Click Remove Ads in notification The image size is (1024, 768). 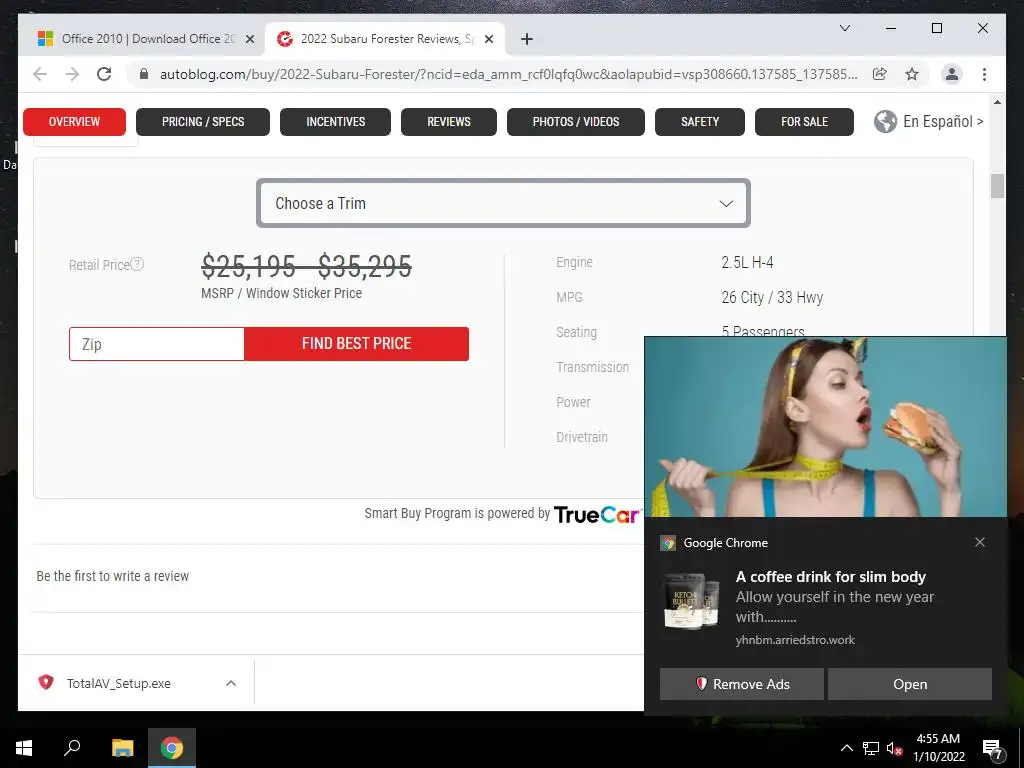pos(742,684)
